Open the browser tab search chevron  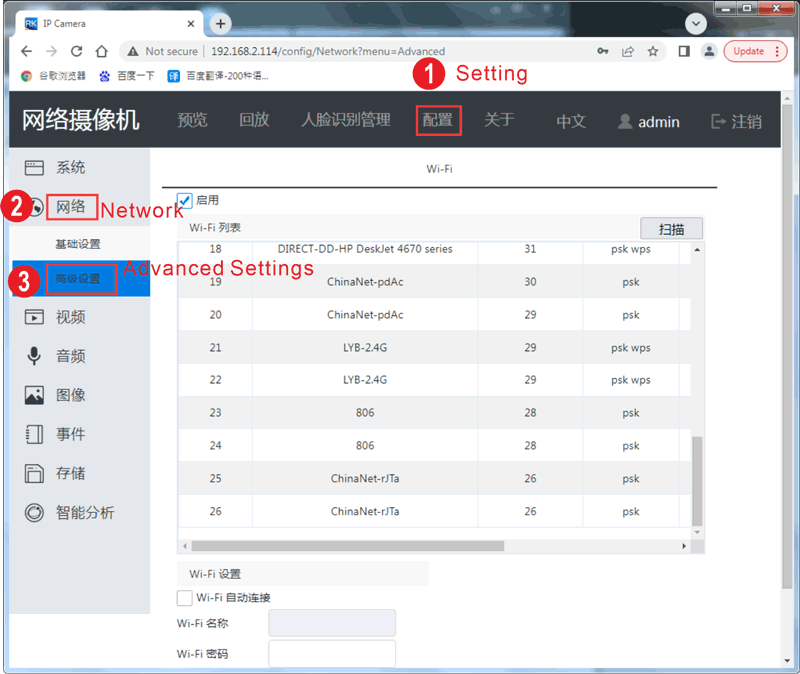coord(694,23)
